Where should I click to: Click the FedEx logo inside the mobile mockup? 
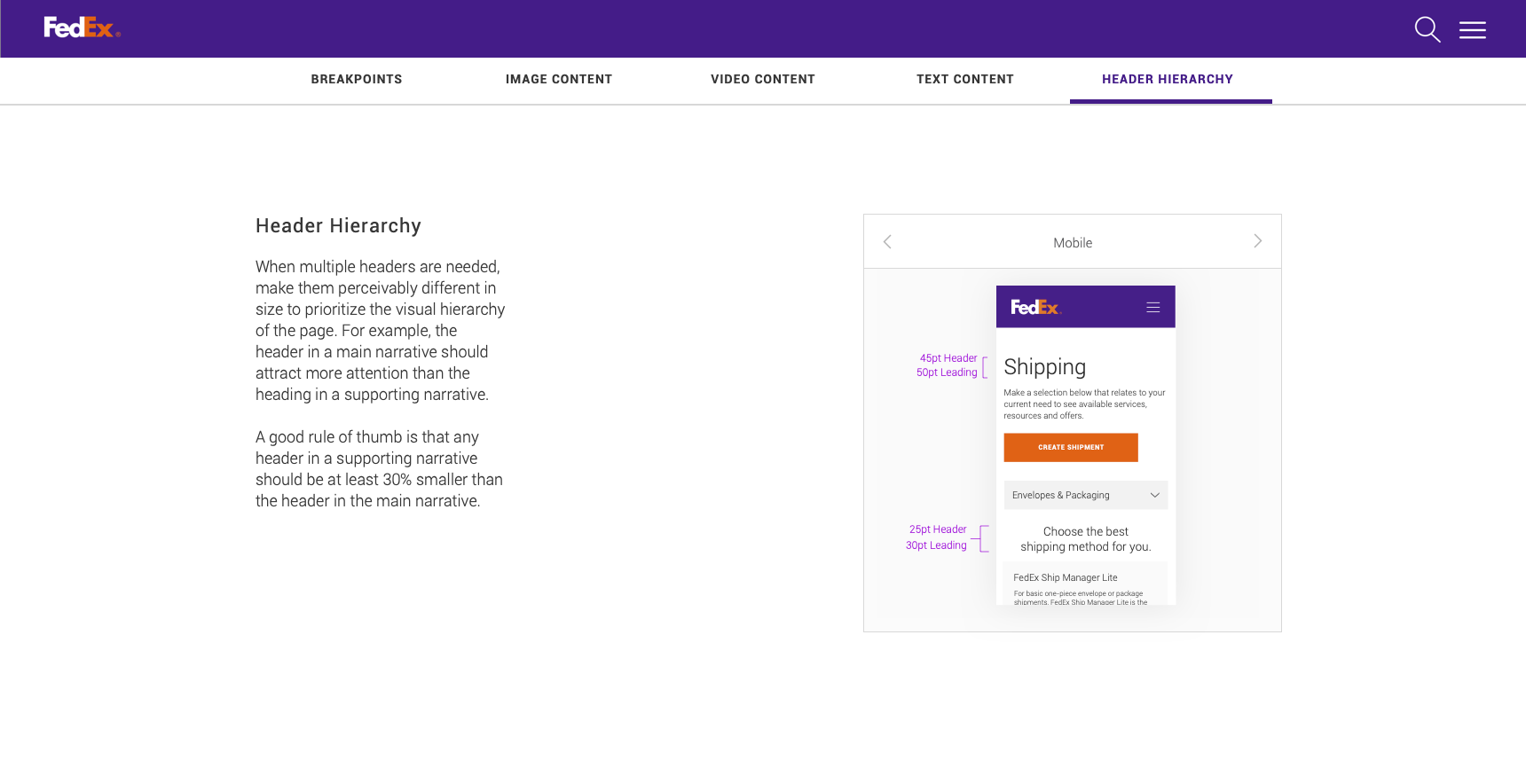1035,308
